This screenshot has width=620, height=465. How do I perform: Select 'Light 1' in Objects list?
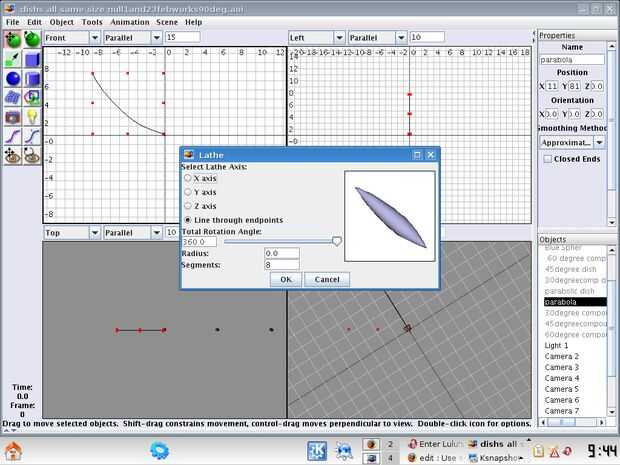pyautogui.click(x=556, y=346)
